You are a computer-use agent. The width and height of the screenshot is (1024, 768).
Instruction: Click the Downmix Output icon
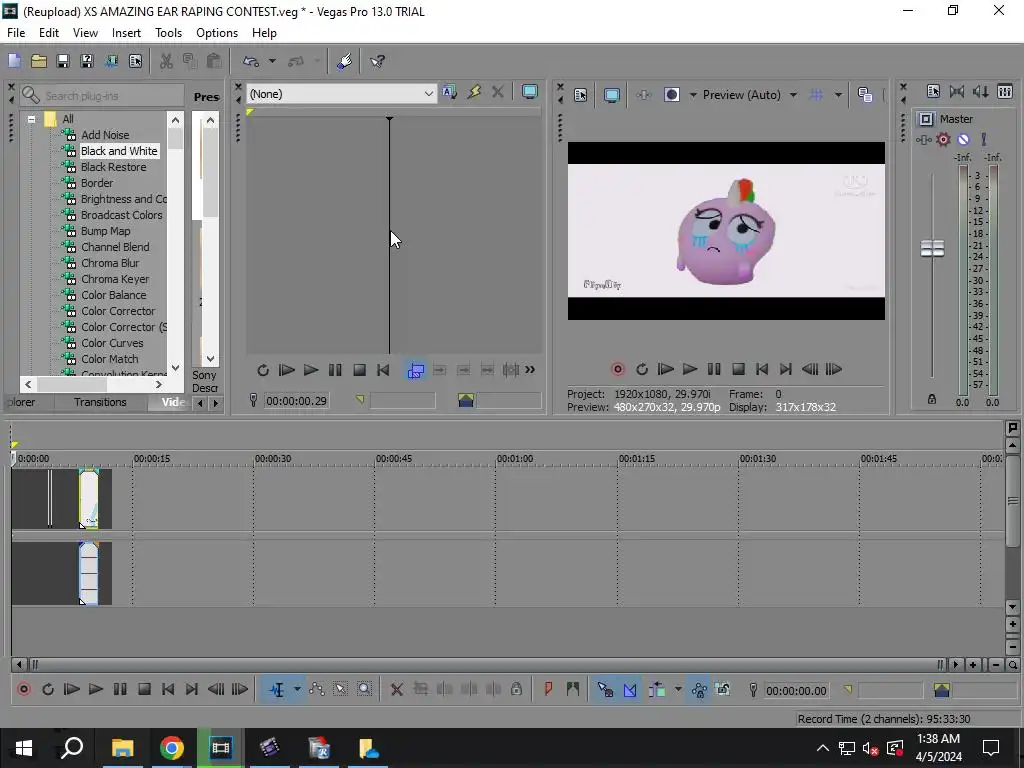pyautogui.click(x=957, y=92)
